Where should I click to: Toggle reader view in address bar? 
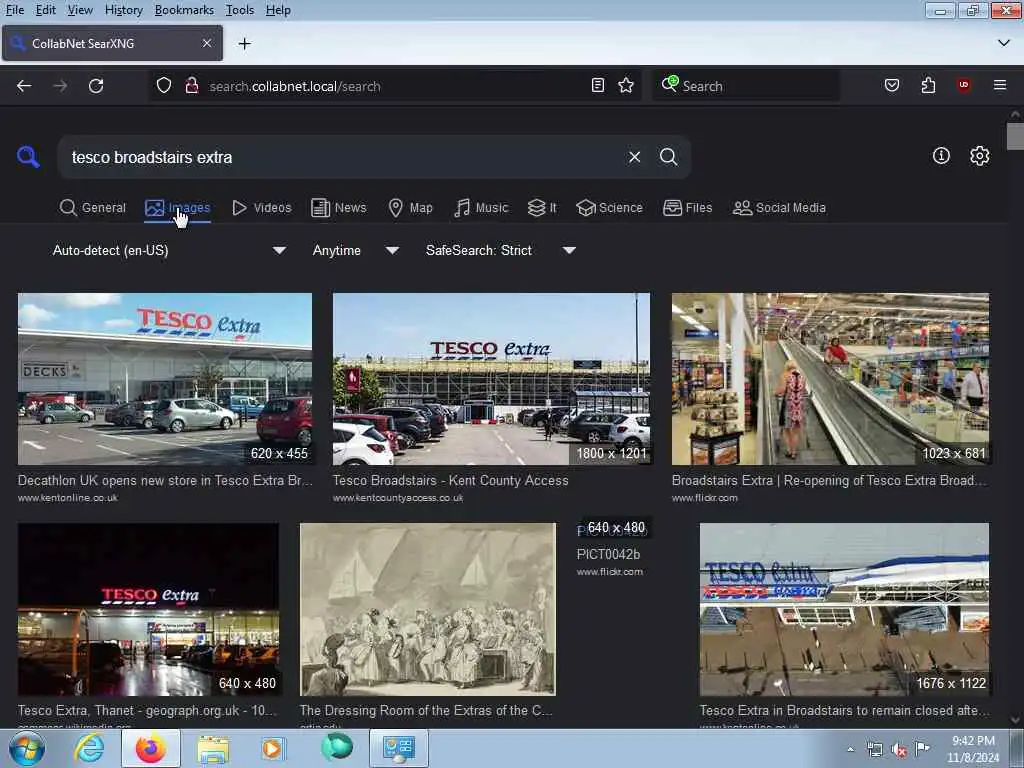click(598, 86)
